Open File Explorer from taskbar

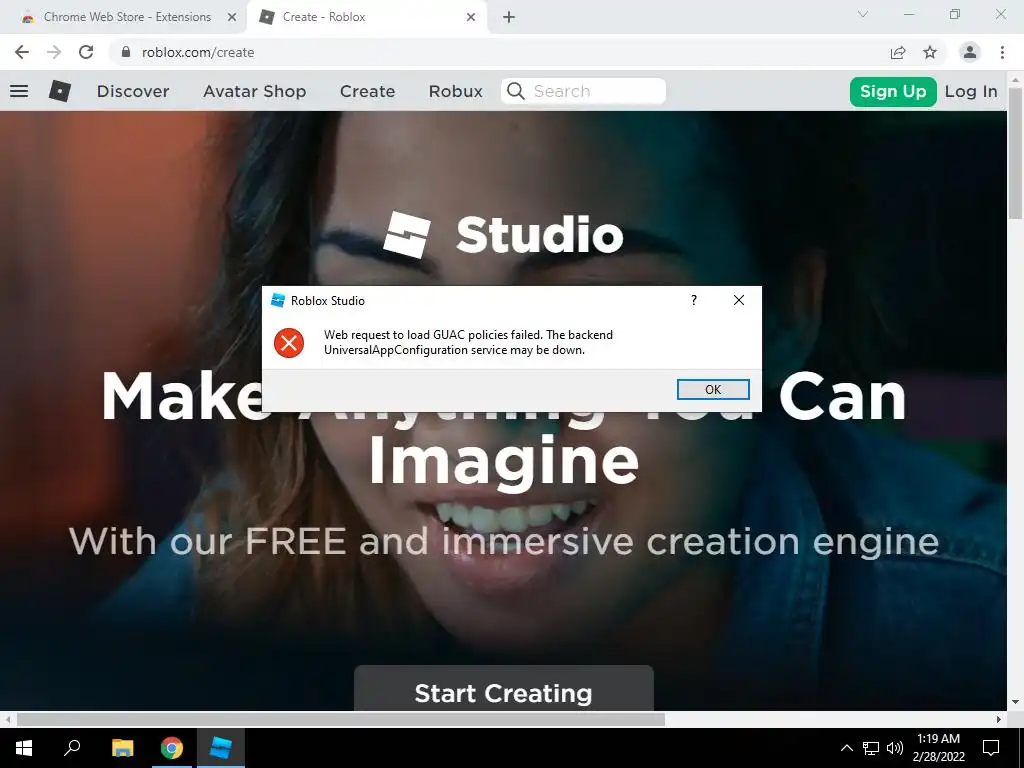coord(122,748)
